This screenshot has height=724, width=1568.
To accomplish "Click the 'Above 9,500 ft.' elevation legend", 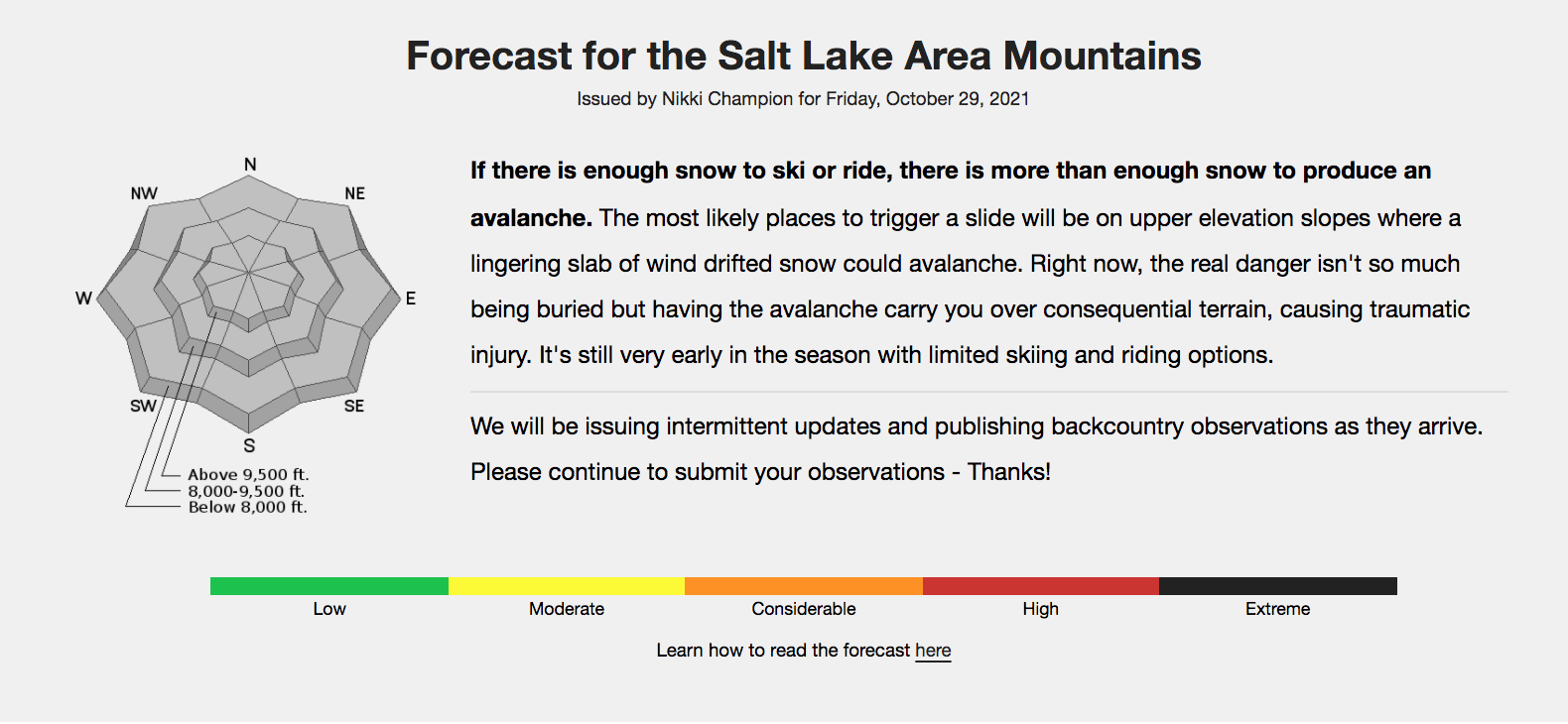I will click(x=249, y=475).
